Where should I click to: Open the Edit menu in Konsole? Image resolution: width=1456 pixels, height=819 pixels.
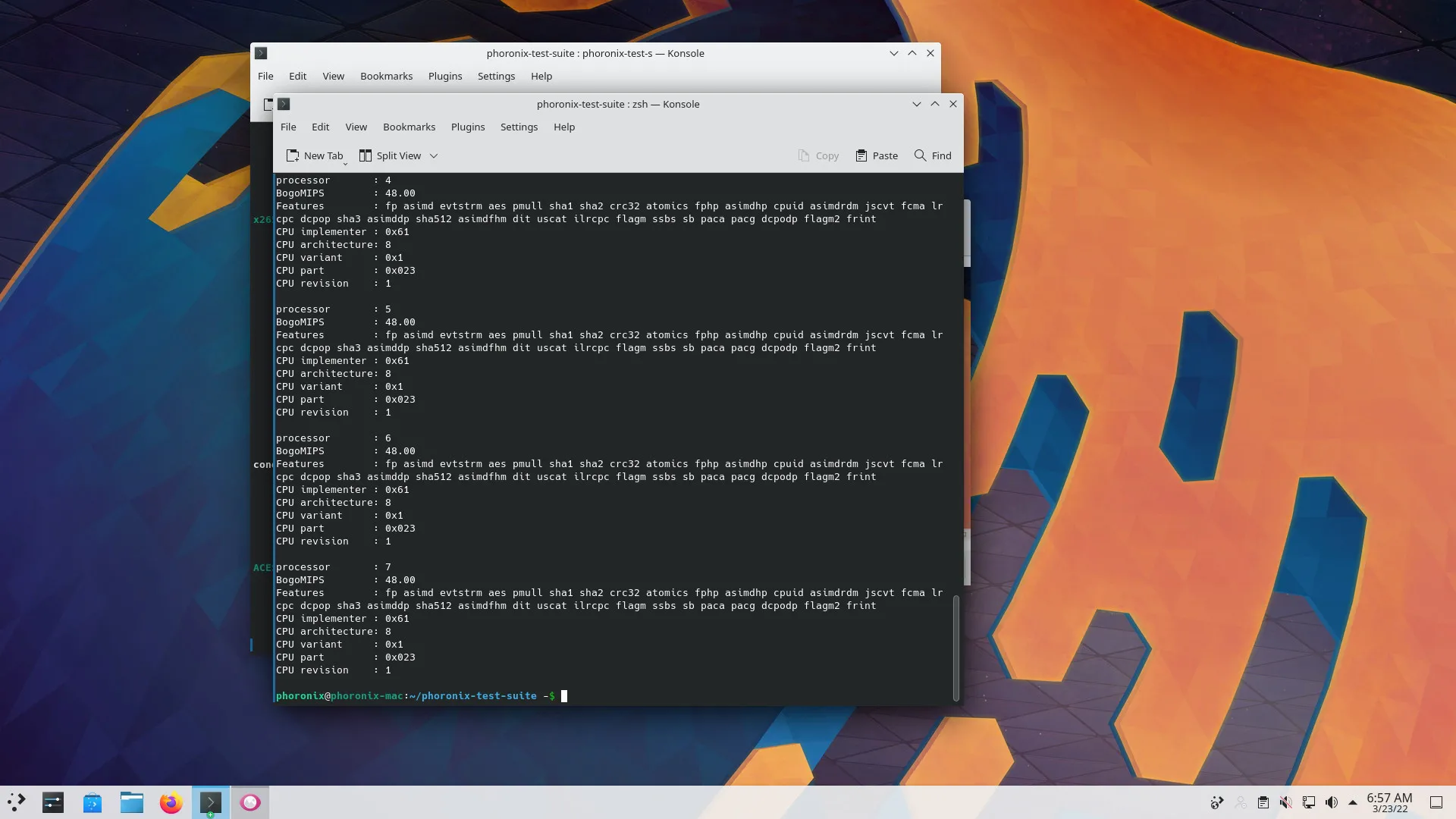click(320, 126)
